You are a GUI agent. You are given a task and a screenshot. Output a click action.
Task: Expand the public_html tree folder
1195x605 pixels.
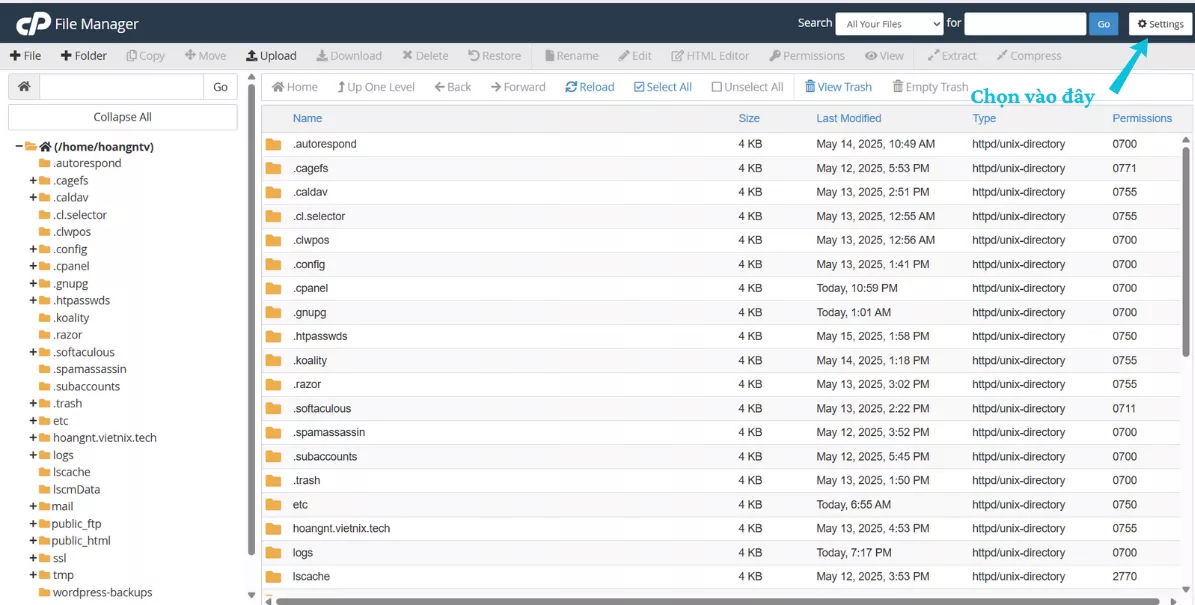coord(33,541)
